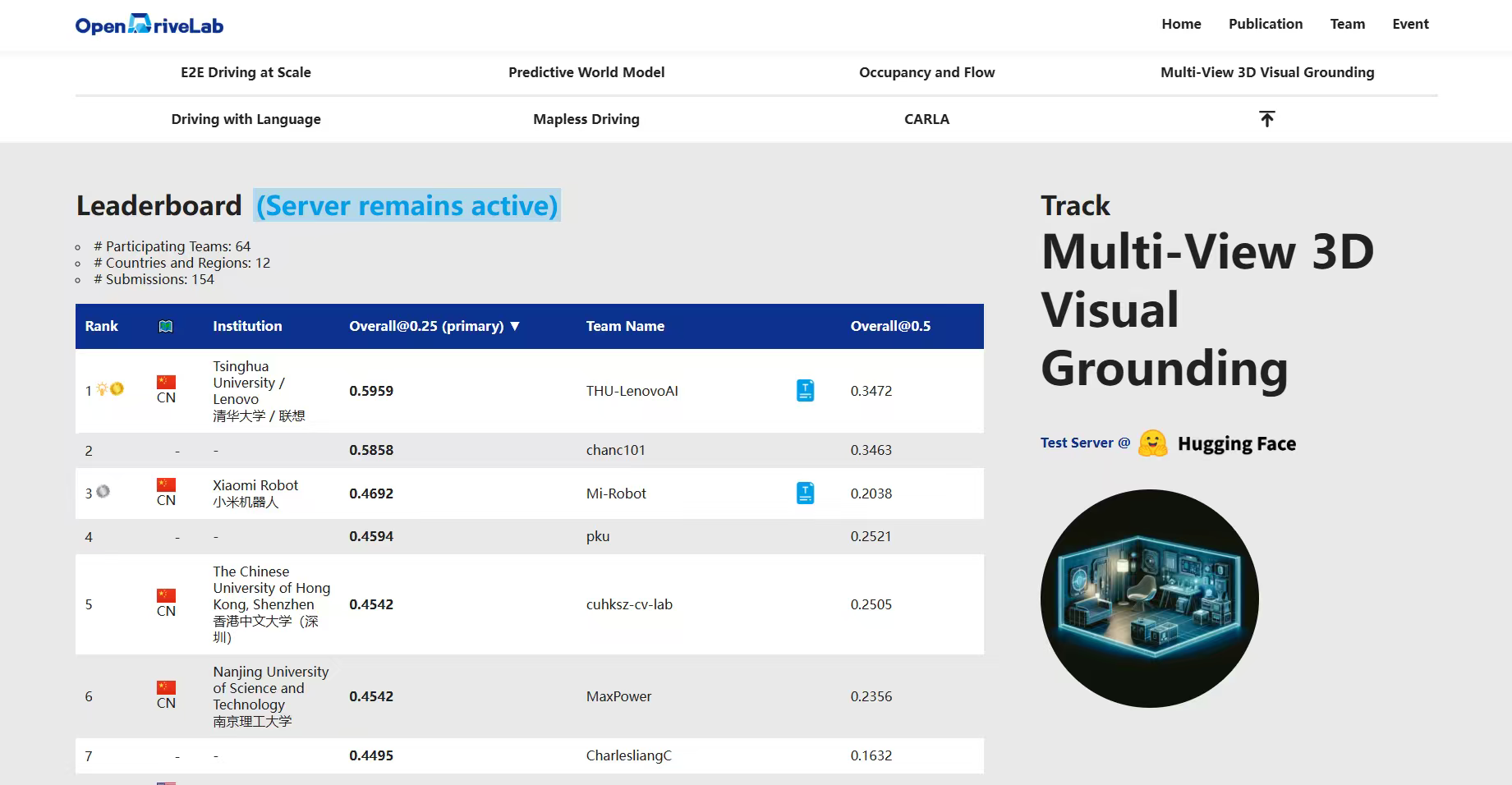Screen dimensions: 1512x785
Task: Click the China flag for CUHK Shenzhen row
Action: 167,595
